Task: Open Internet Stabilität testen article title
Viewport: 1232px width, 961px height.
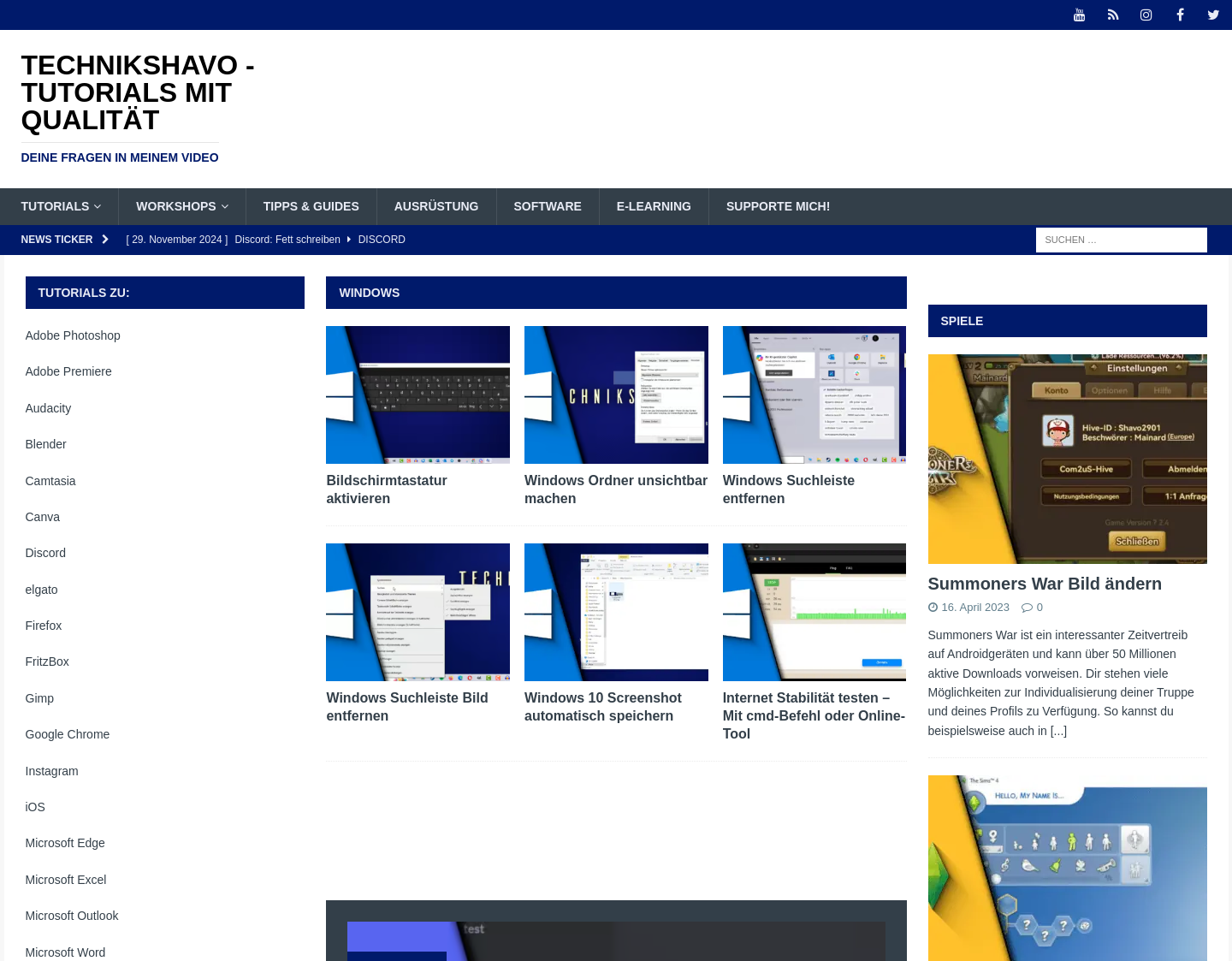Action: click(814, 716)
